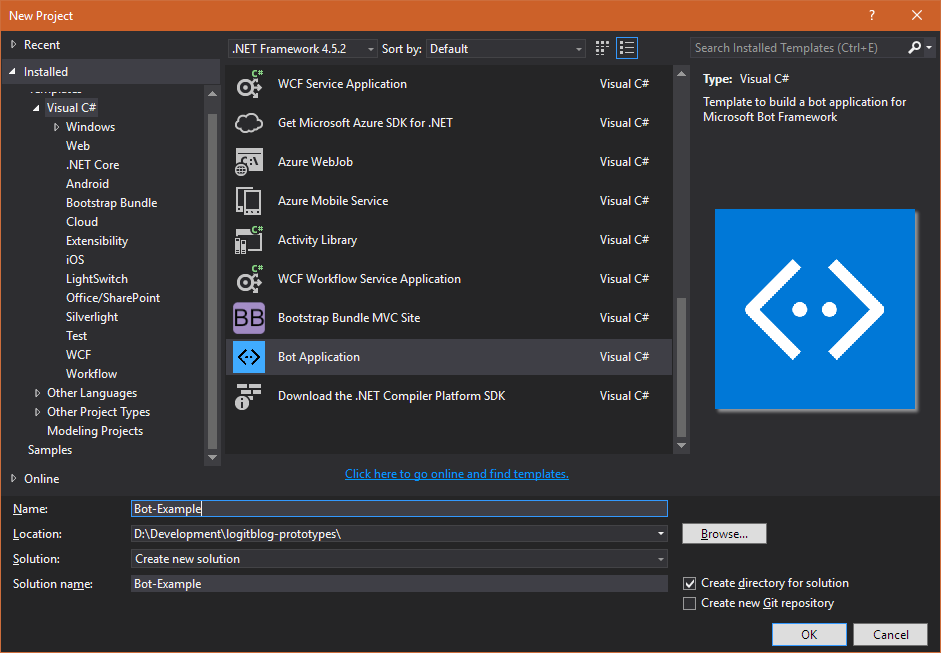Click the template list vertical scrollbar thumb
This screenshot has height=653, width=941.
coord(681,367)
